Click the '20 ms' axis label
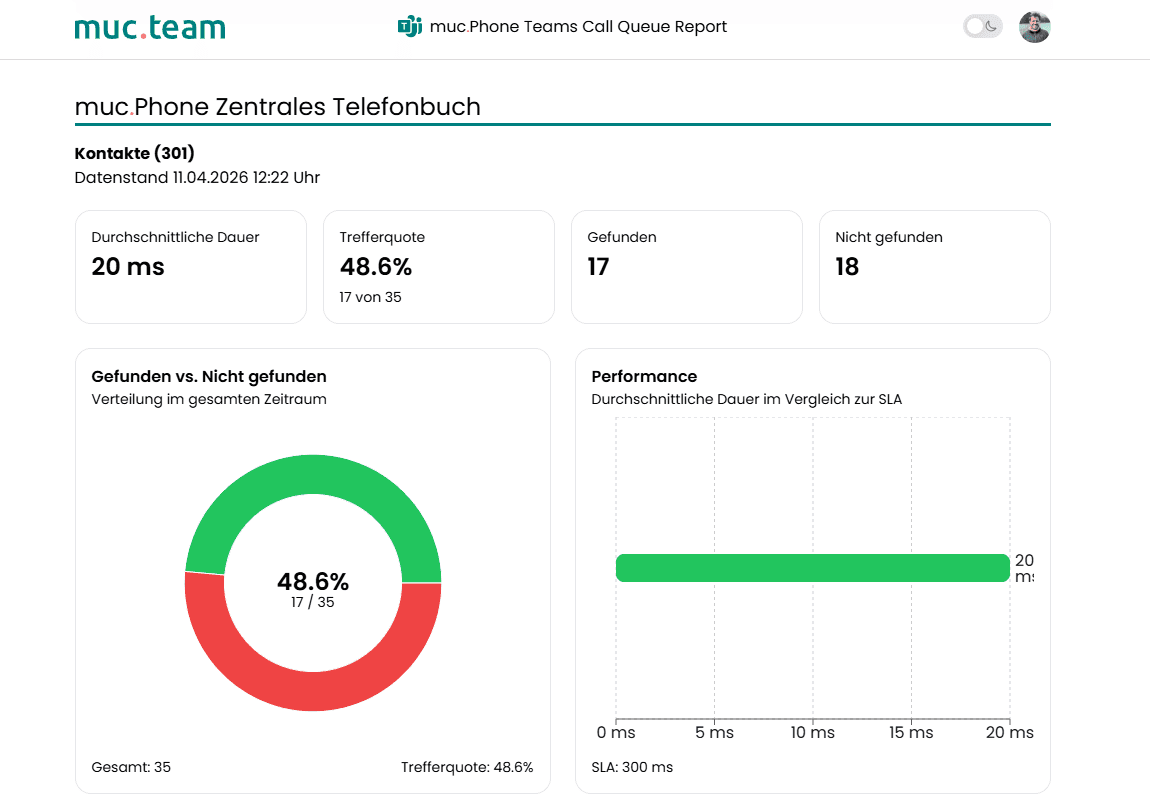Screen dimensions: 1150x812 [1010, 732]
